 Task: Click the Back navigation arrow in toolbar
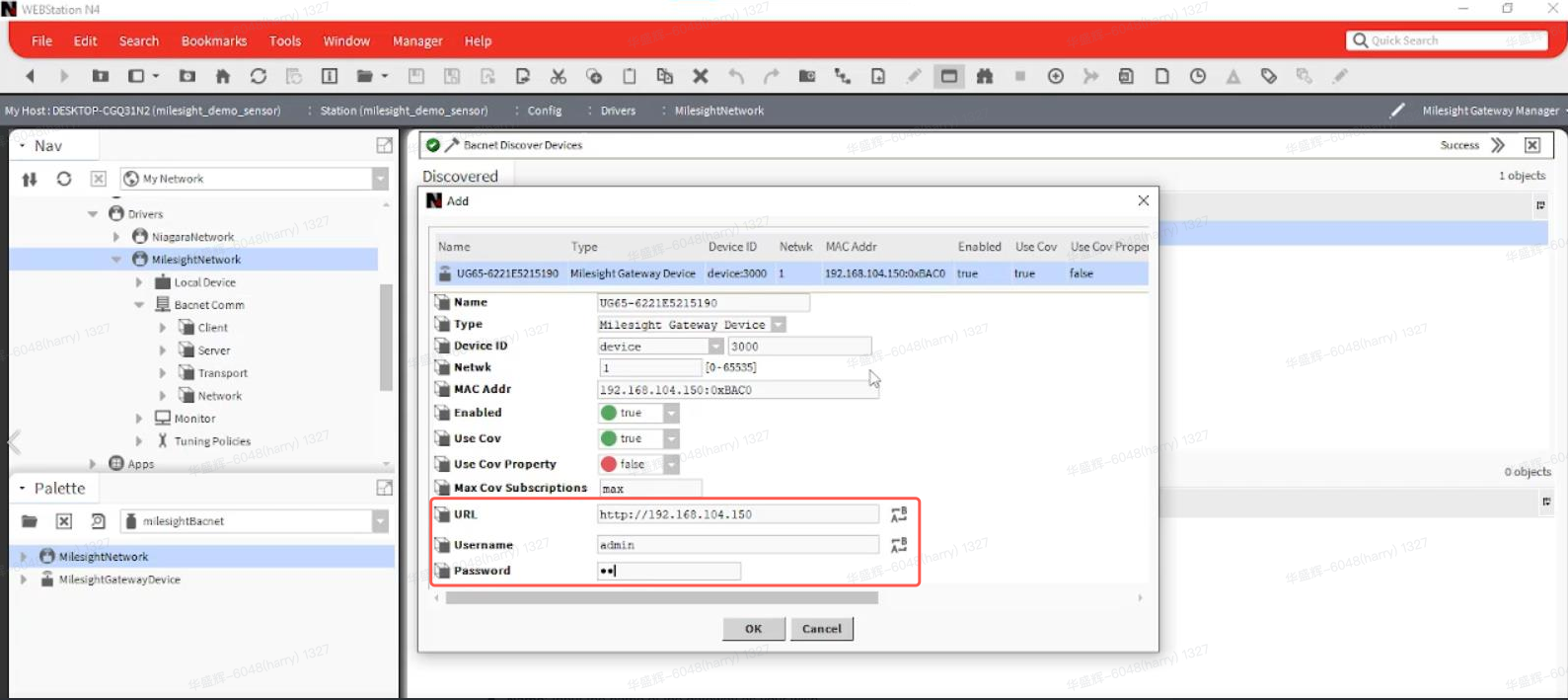click(x=30, y=76)
